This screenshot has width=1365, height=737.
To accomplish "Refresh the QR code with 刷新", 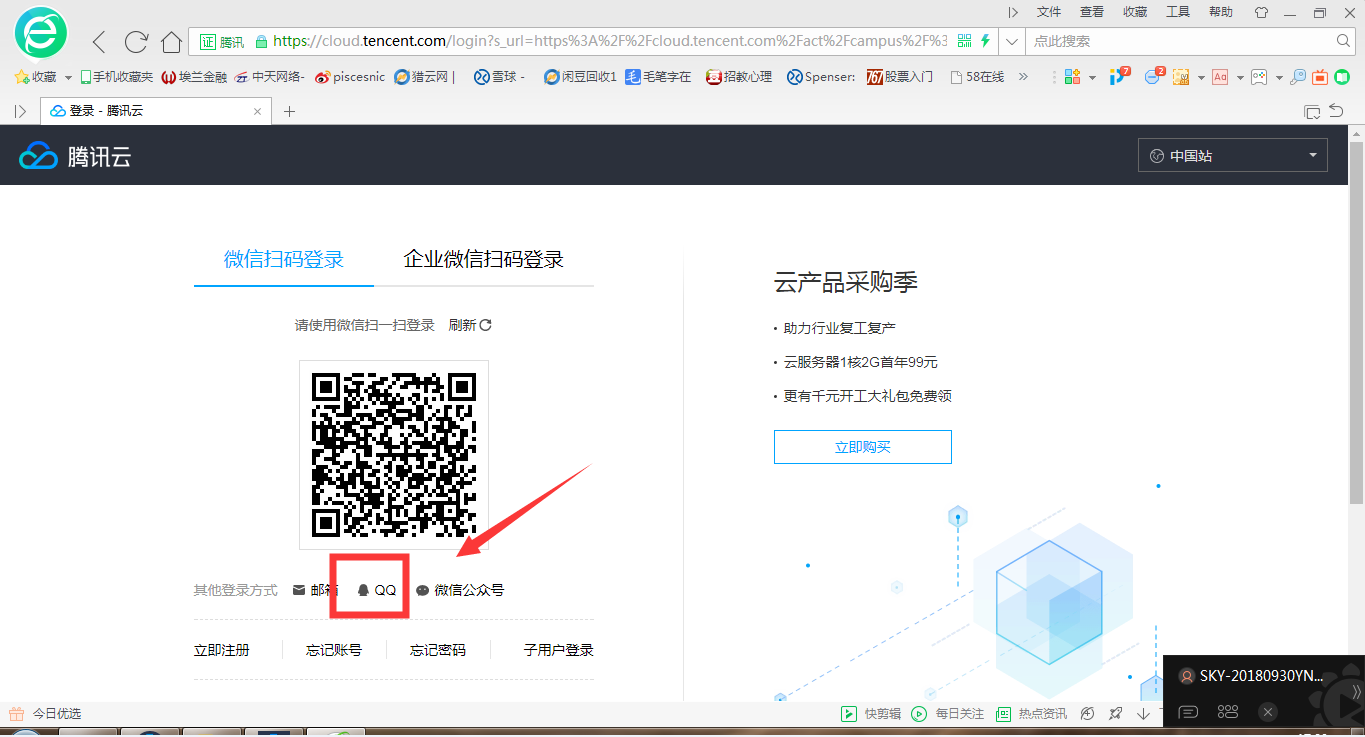I will pos(470,325).
